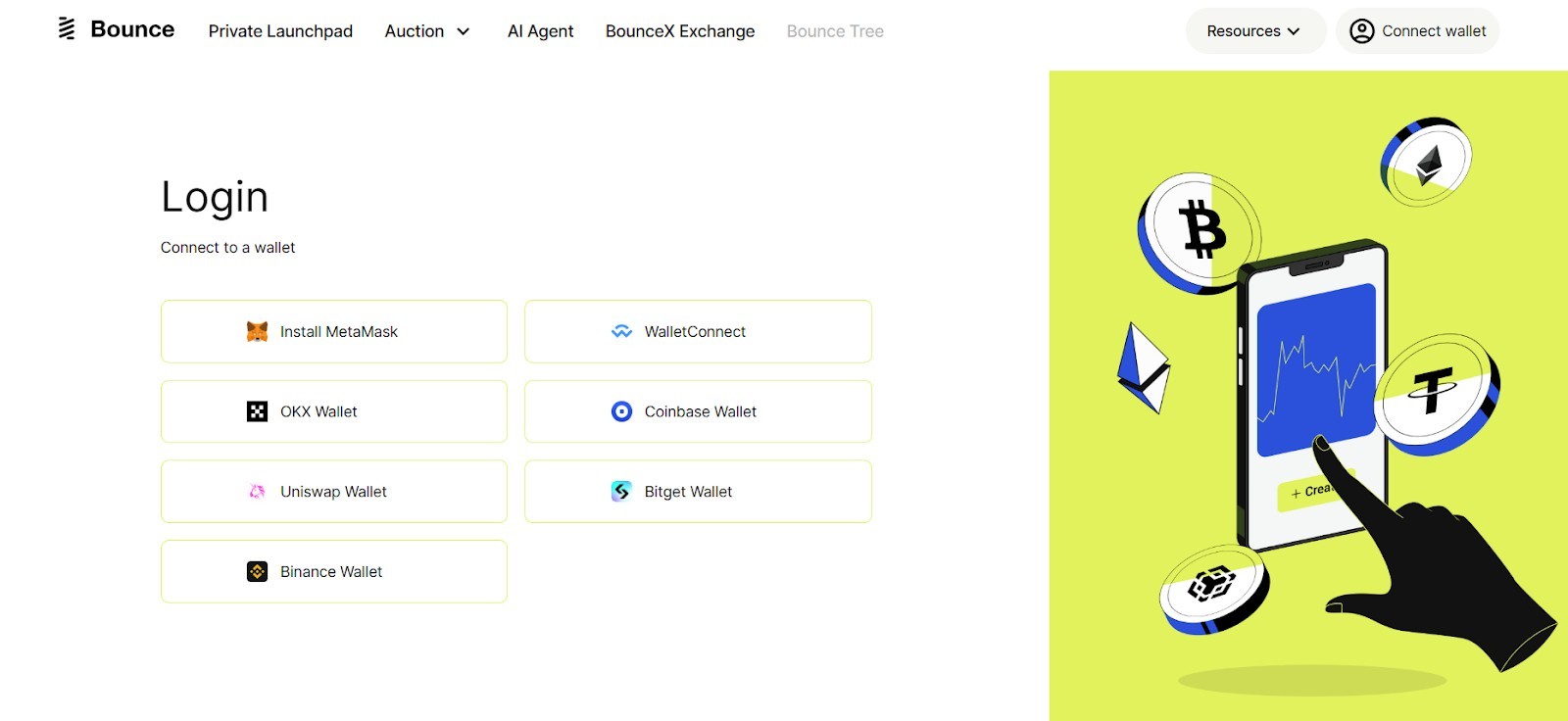The width and height of the screenshot is (1568, 721).
Task: Select the OKX Wallet login option
Action: point(334,411)
